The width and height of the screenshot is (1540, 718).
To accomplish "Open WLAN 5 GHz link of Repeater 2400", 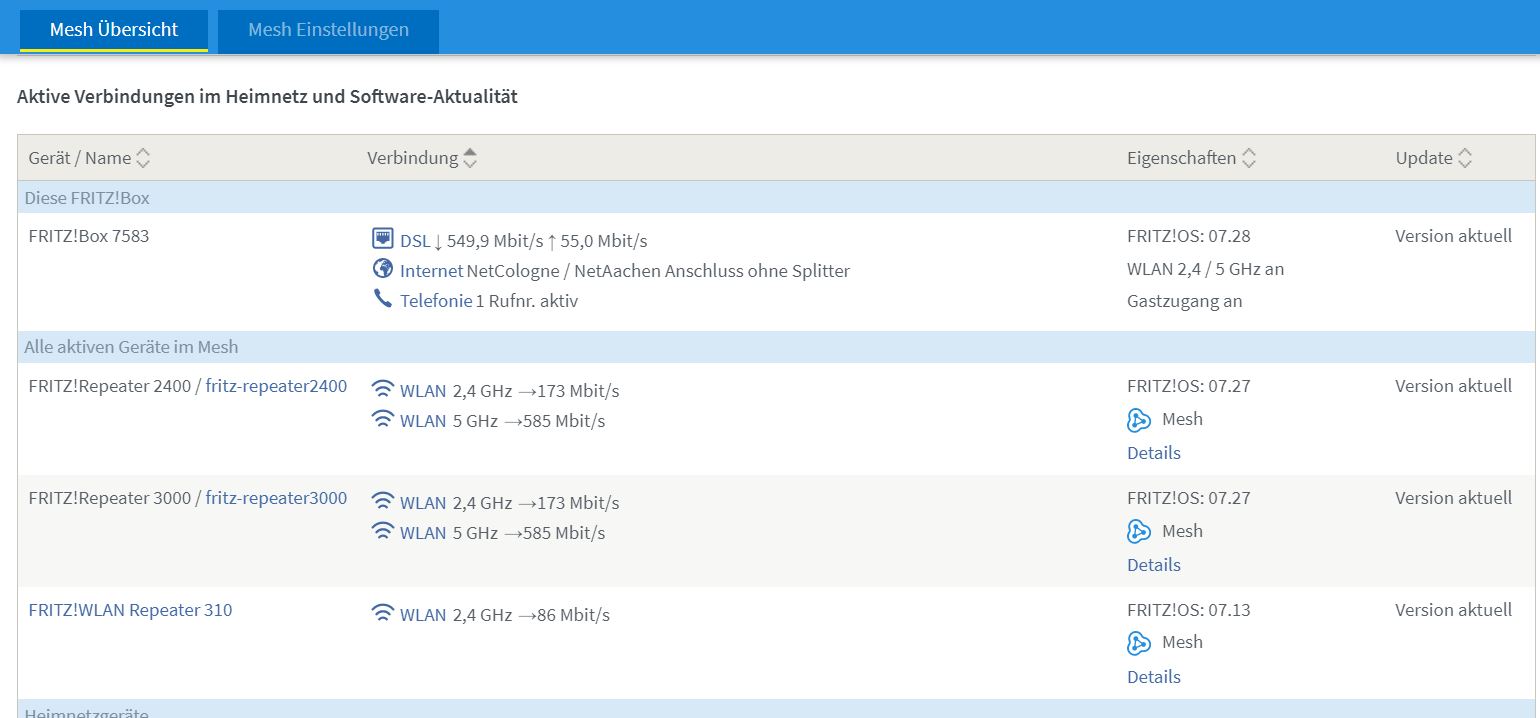I will [423, 421].
